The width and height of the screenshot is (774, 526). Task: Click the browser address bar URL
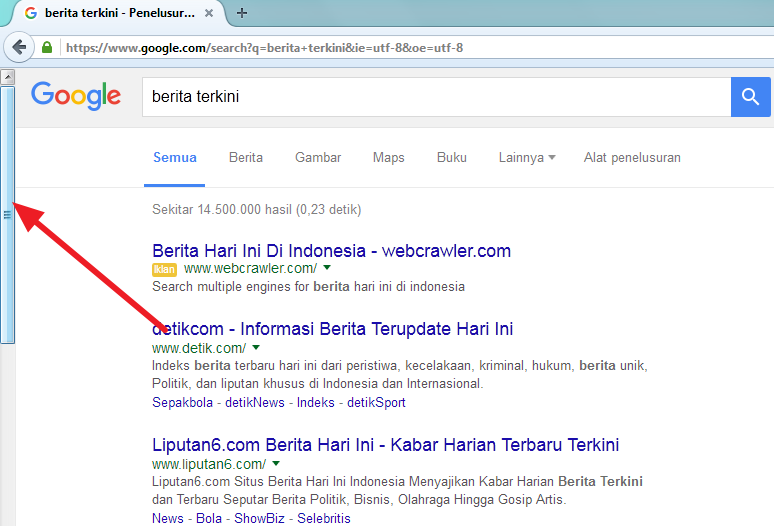tap(265, 48)
